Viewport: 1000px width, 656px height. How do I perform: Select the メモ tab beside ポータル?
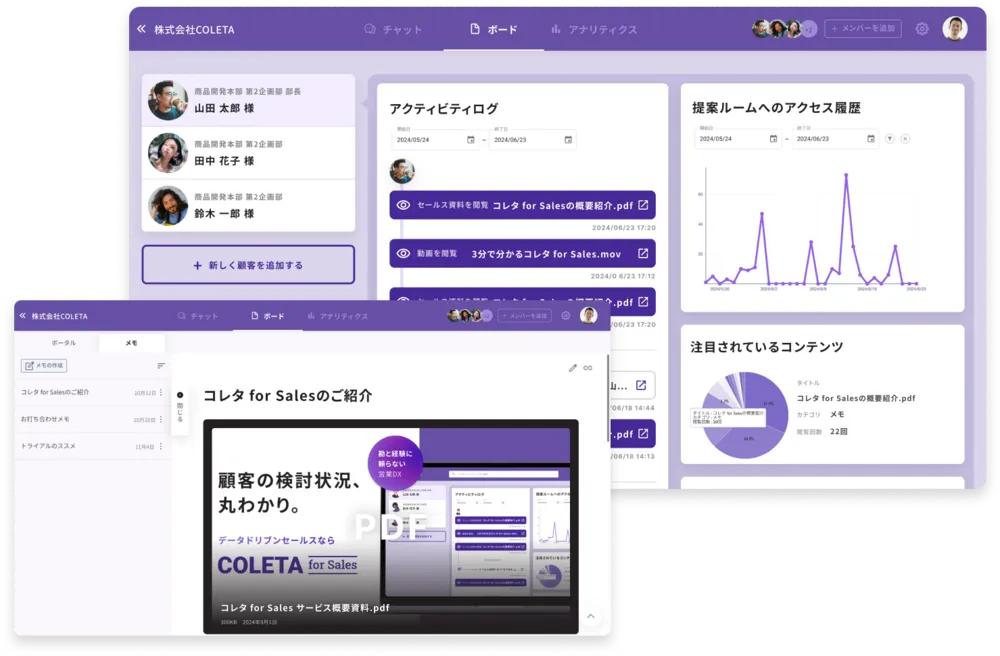(131, 343)
